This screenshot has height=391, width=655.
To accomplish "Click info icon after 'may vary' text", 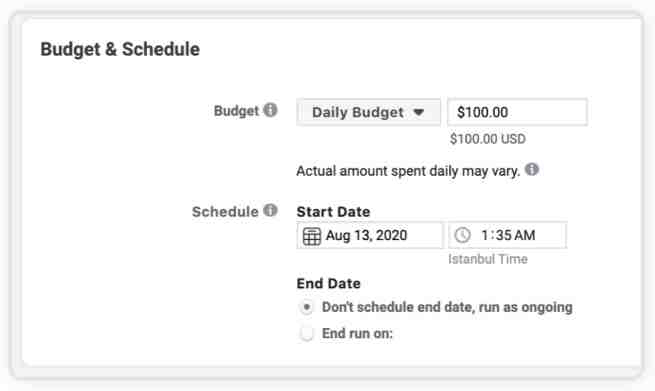I will pos(532,170).
